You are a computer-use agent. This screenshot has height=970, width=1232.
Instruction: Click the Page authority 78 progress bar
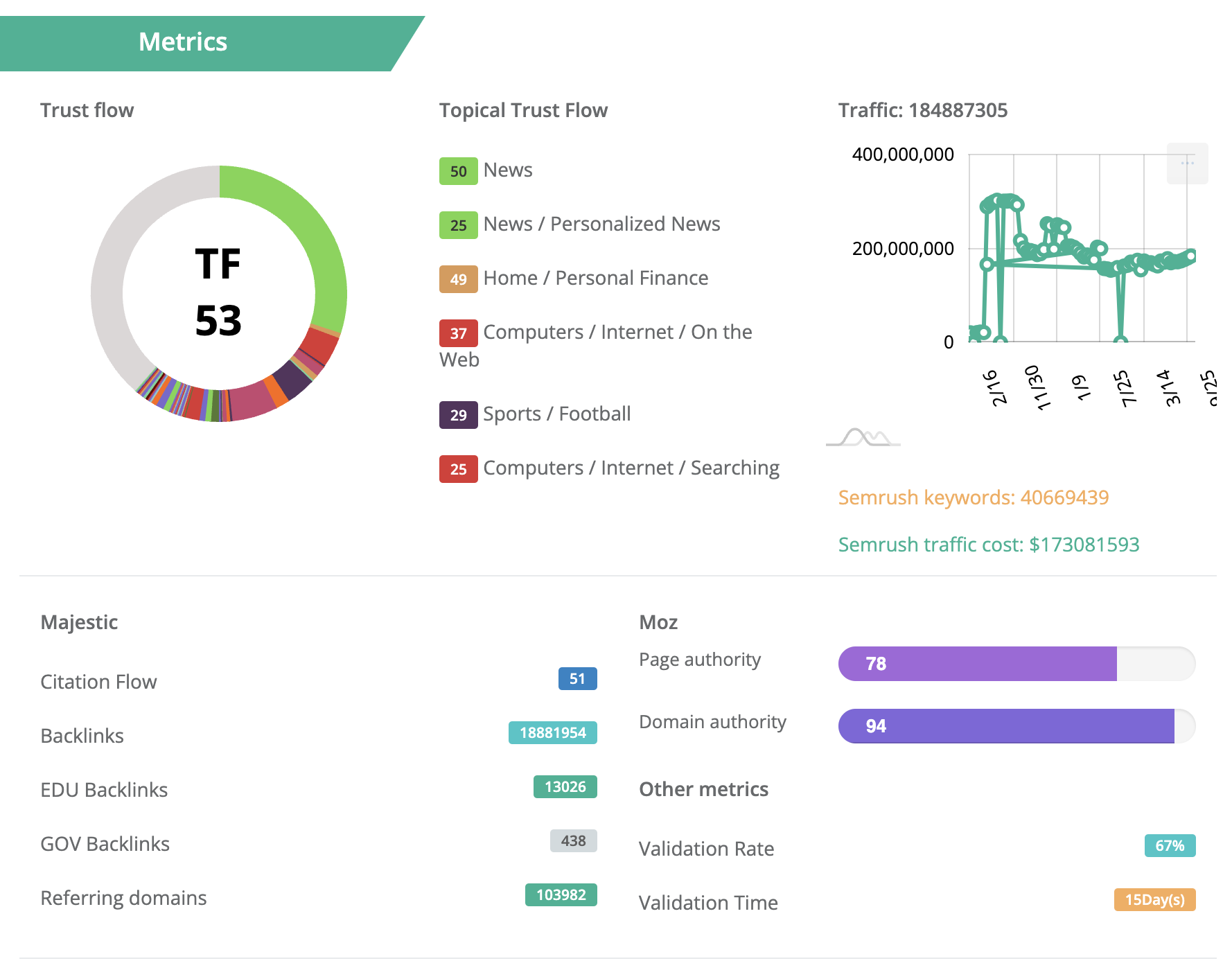(1016, 664)
